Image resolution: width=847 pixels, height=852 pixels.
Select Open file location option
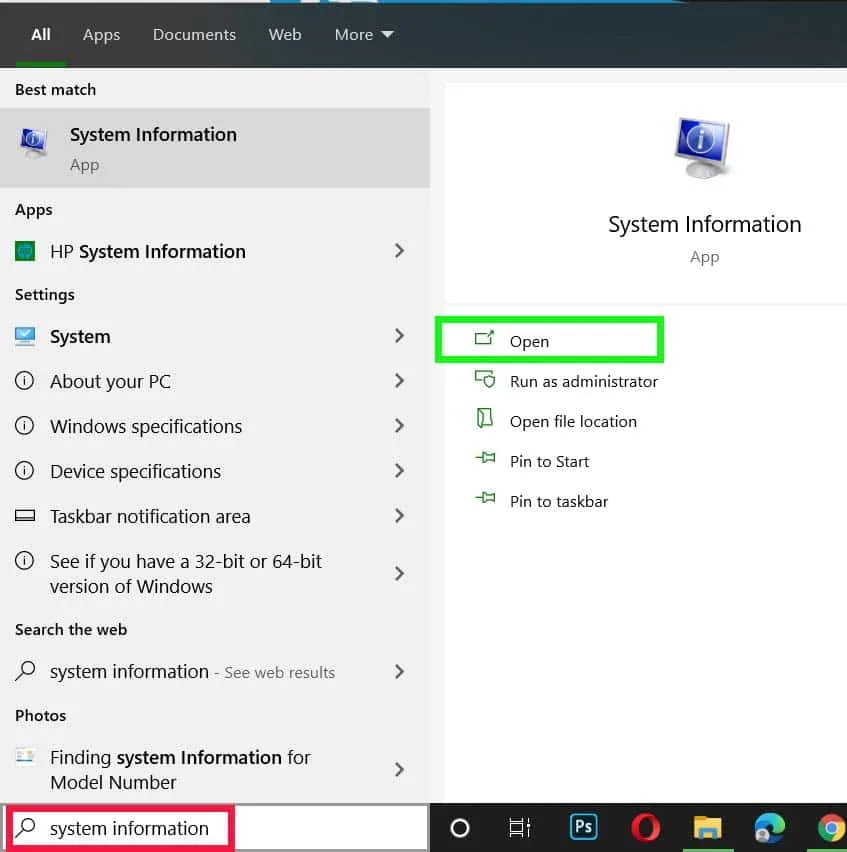click(572, 421)
